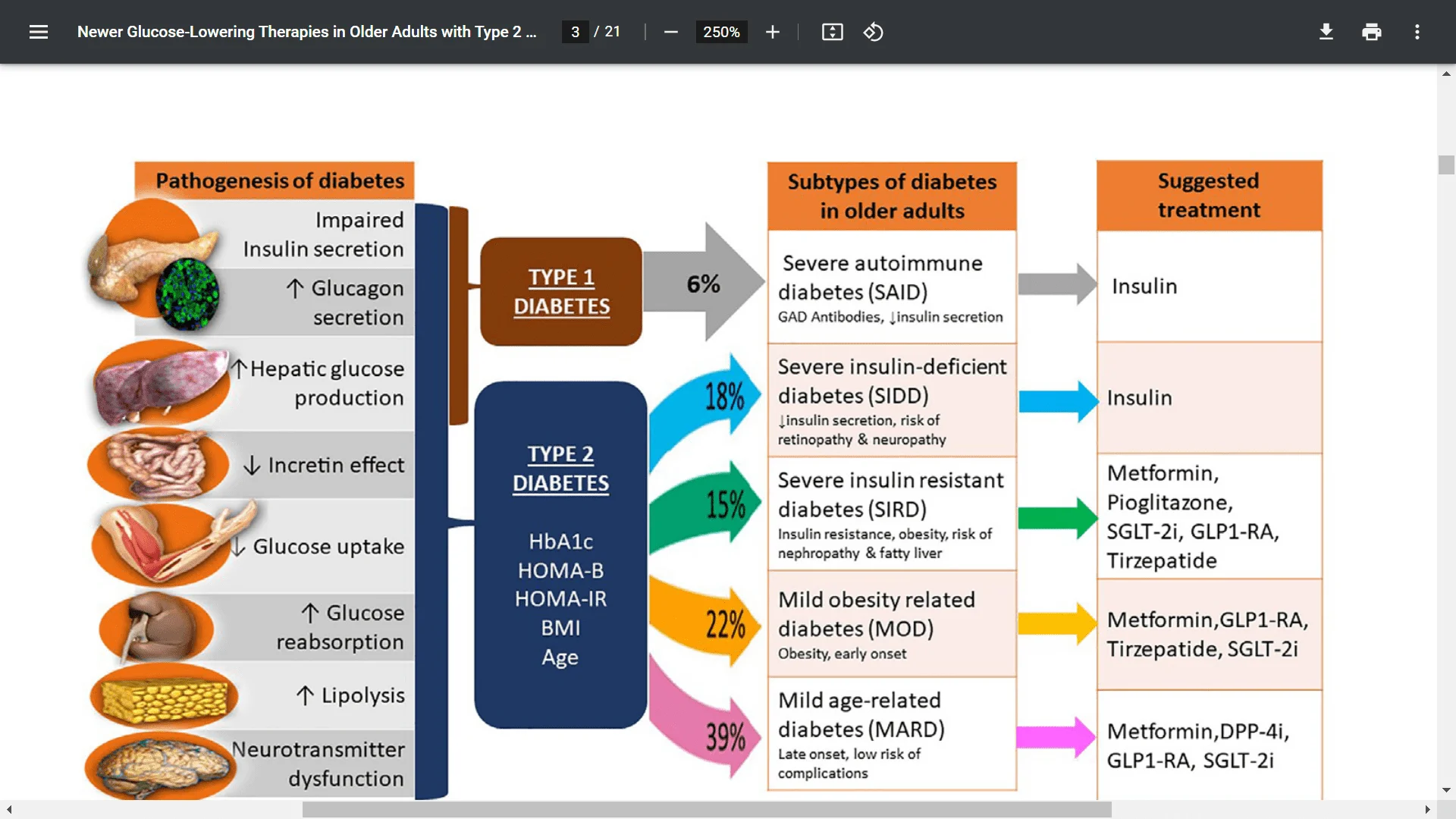The width and height of the screenshot is (1456, 819).
Task: Expand the document title truncated text
Action: [x=306, y=32]
